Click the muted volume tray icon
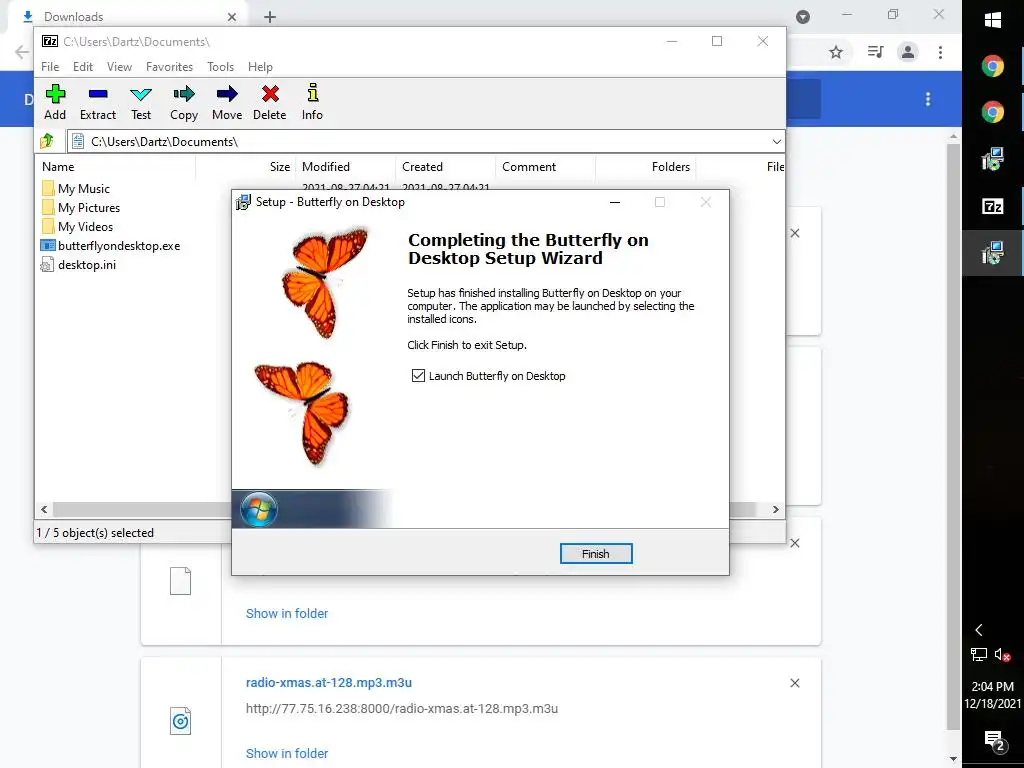Screen dimensions: 1024x768 click(1003, 654)
